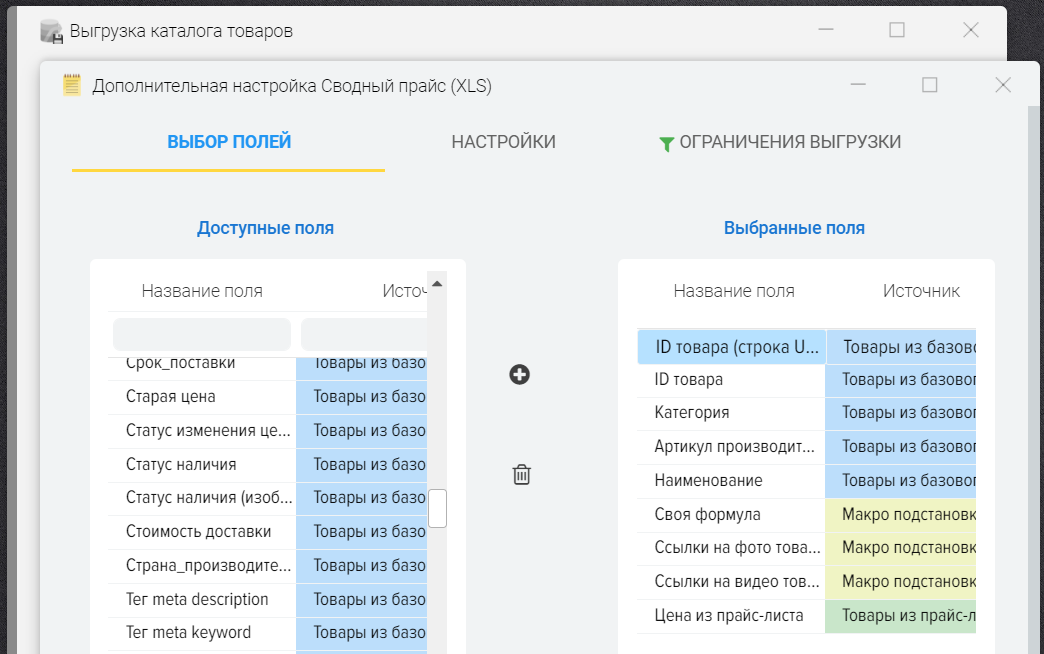
Task: Maximize the Сводный прайс settings dialog
Action: tap(929, 85)
